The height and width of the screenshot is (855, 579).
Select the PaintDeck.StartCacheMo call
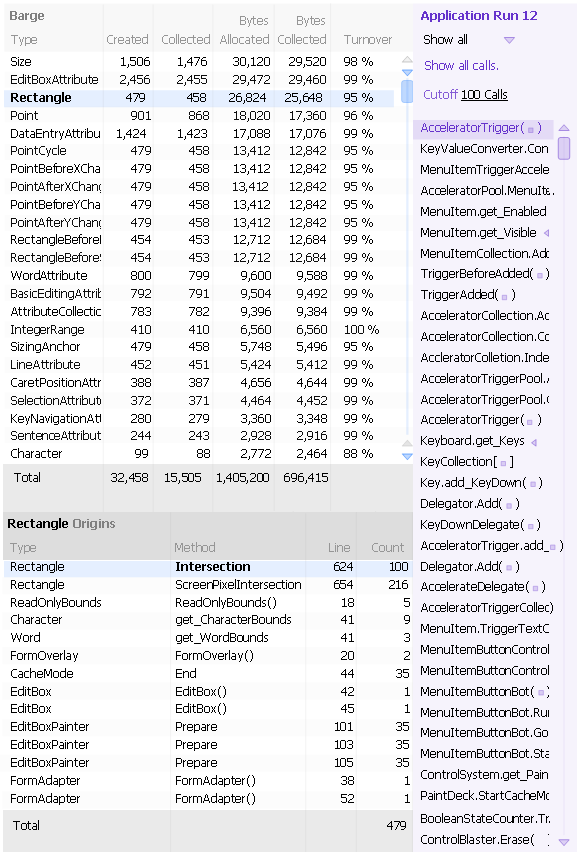click(x=484, y=796)
